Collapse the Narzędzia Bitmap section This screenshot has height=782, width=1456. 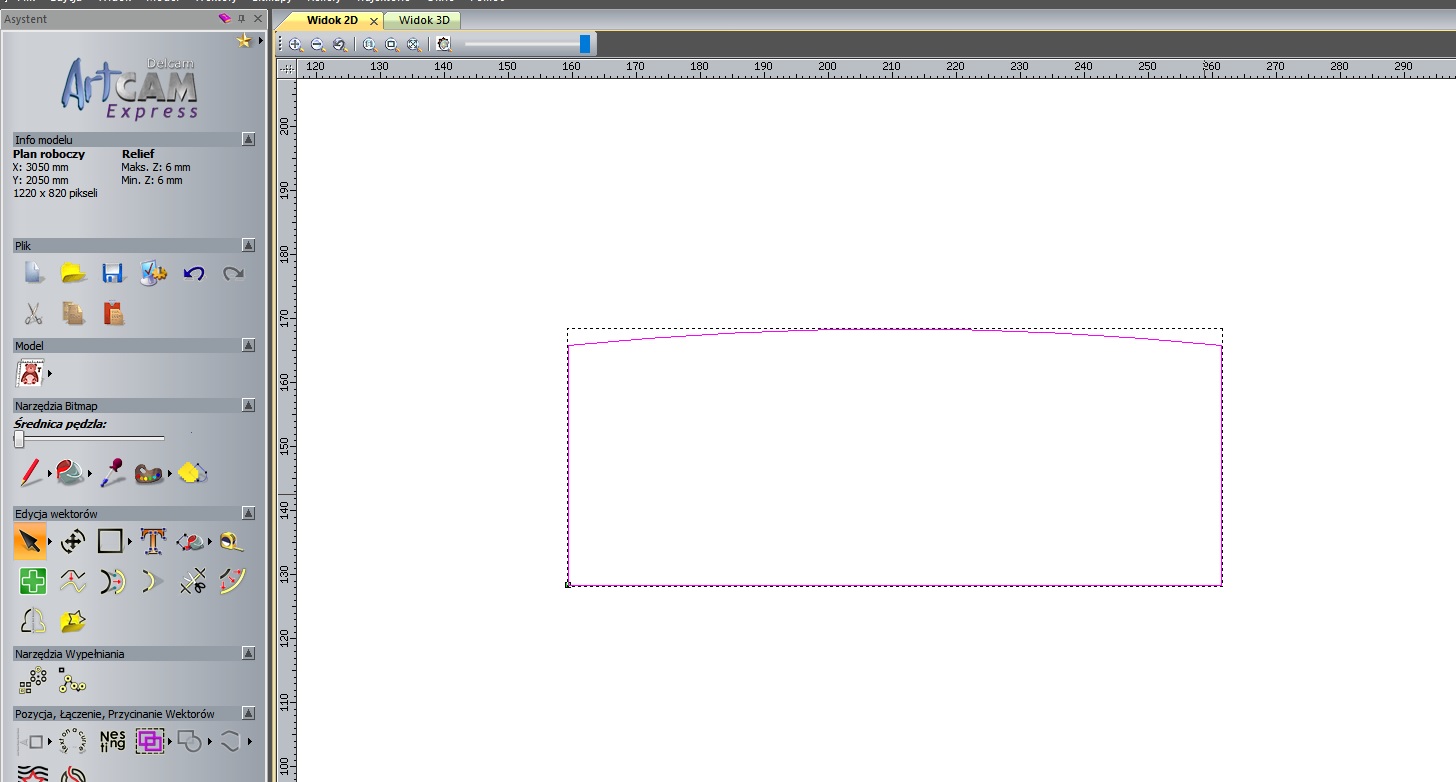point(248,405)
